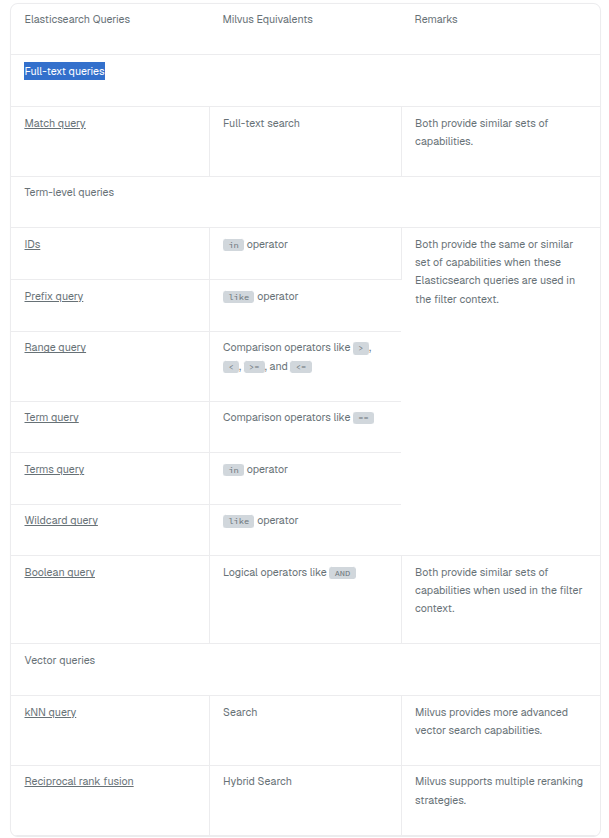Follow the Boolean query link
Viewport: 609px width, 838px height.
pos(59,573)
